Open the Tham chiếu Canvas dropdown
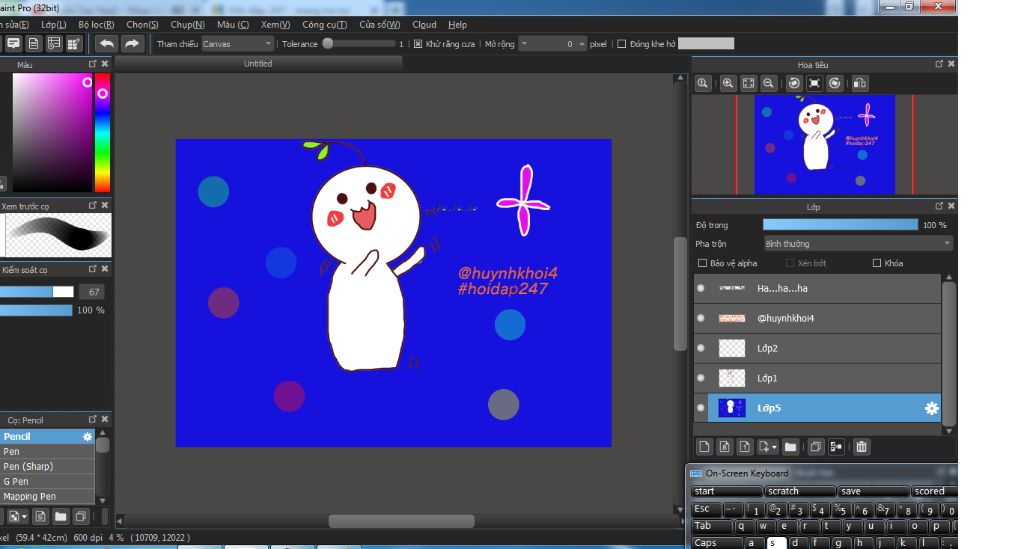 point(237,44)
